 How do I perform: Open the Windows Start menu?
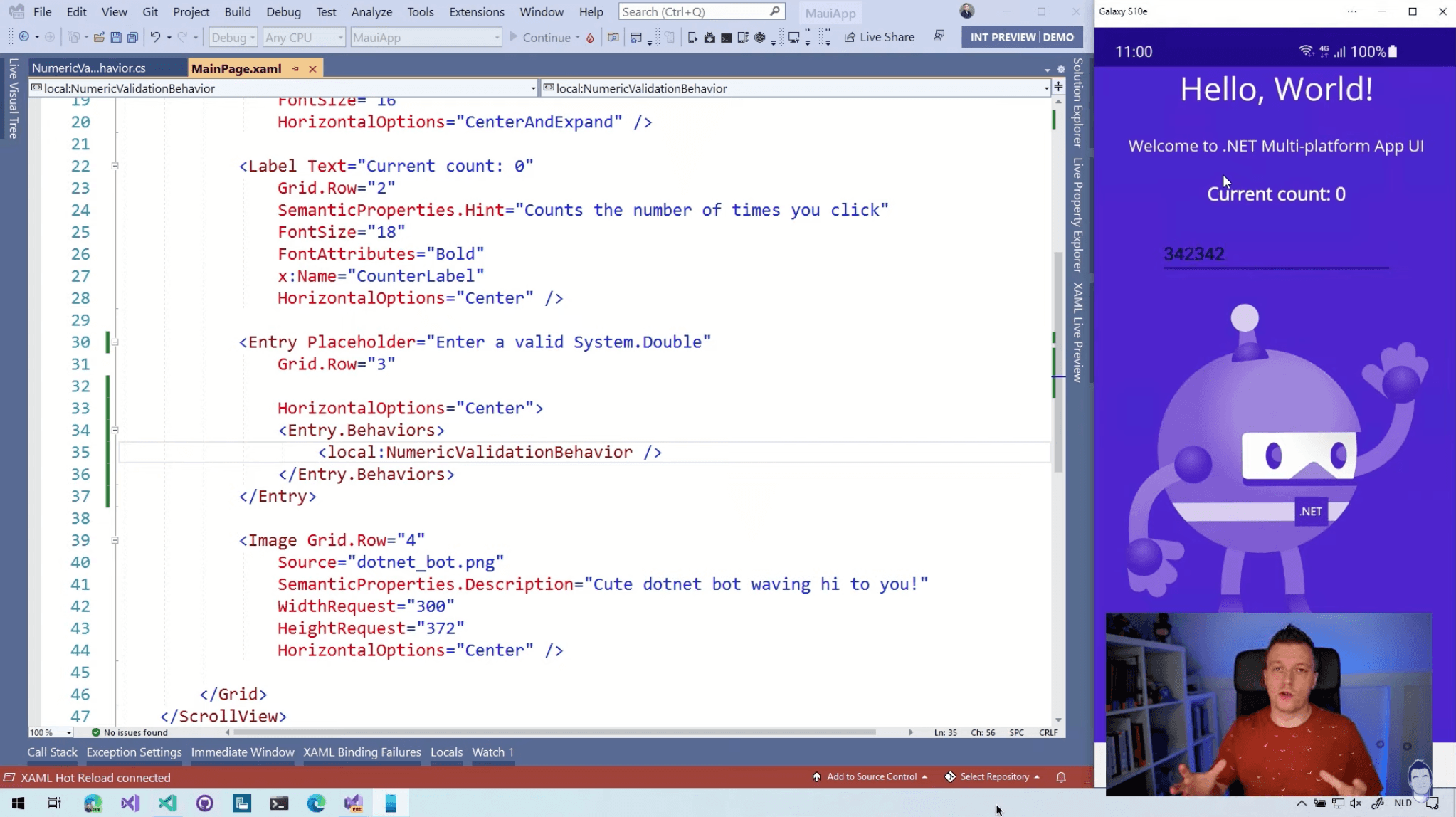[x=18, y=803]
